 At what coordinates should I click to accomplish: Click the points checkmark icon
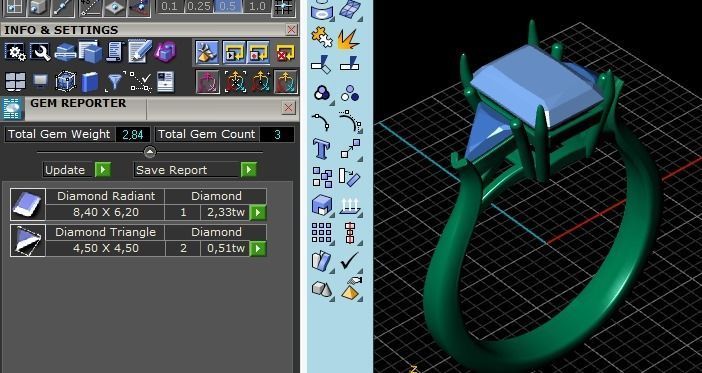pos(141,81)
